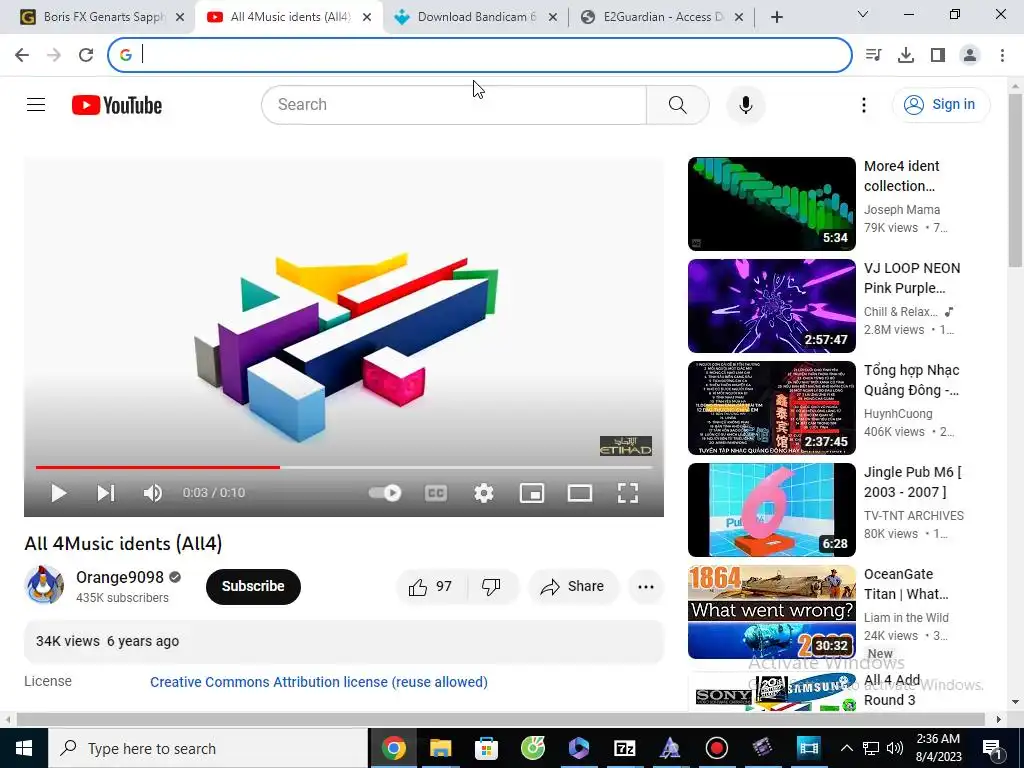Open 7-Zip from taskbar
1024x768 pixels.
point(624,748)
